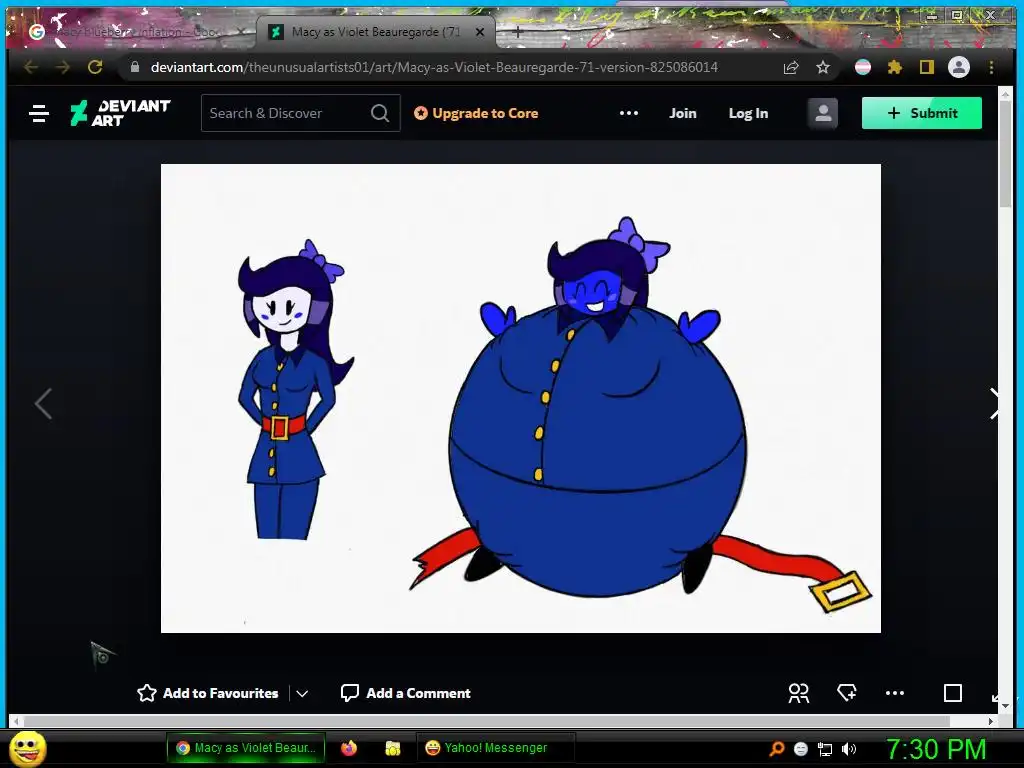Select Chrome Macy as Violet taskbar item
Viewport: 1024px width, 768px height.
247,748
